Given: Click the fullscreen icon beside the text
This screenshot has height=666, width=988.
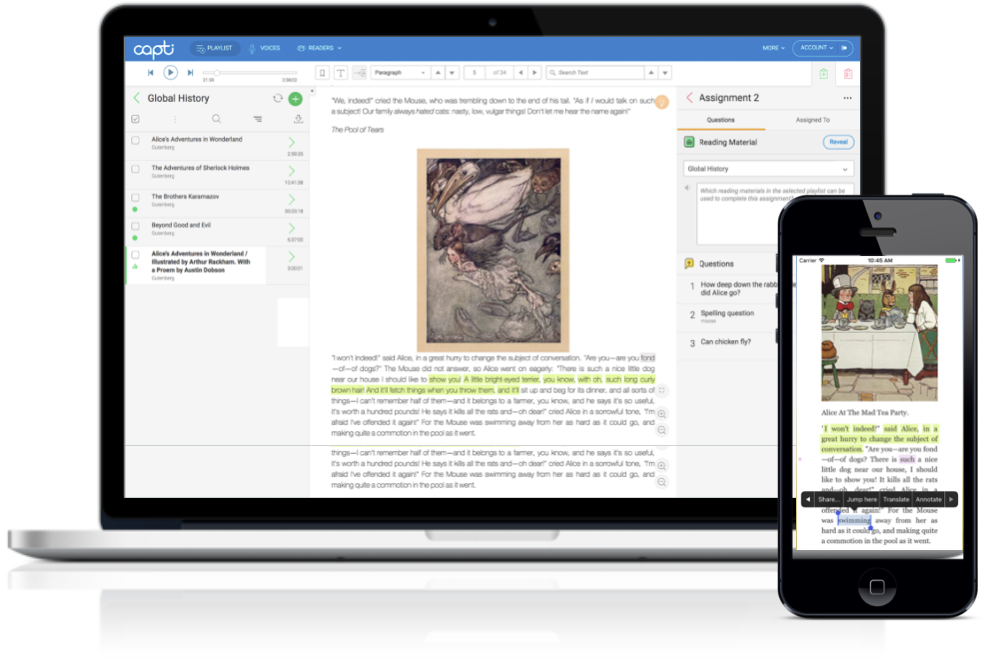Looking at the screenshot, I should tap(662, 391).
